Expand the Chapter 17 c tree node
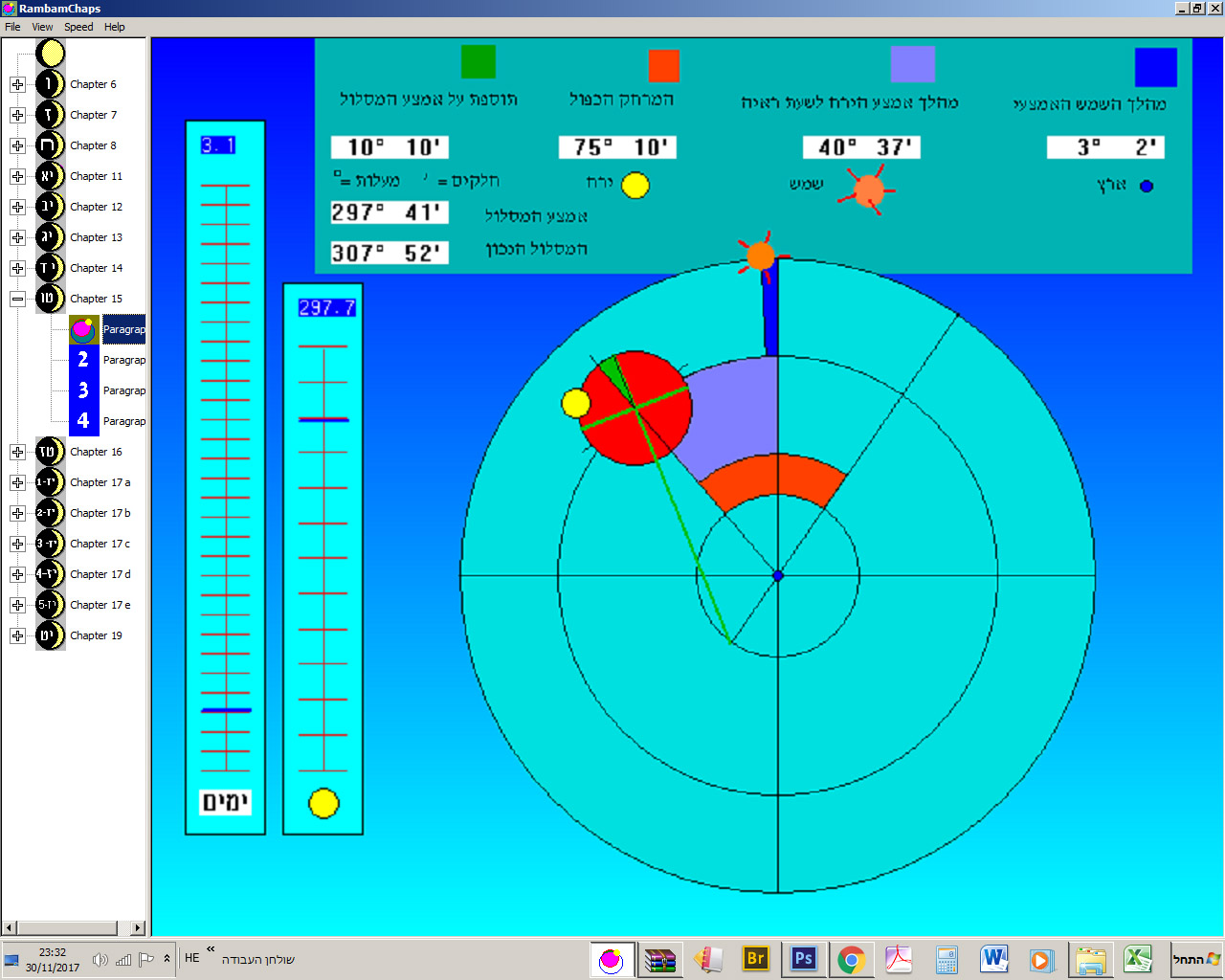Image resolution: width=1225 pixels, height=980 pixels. pyautogui.click(x=17, y=544)
